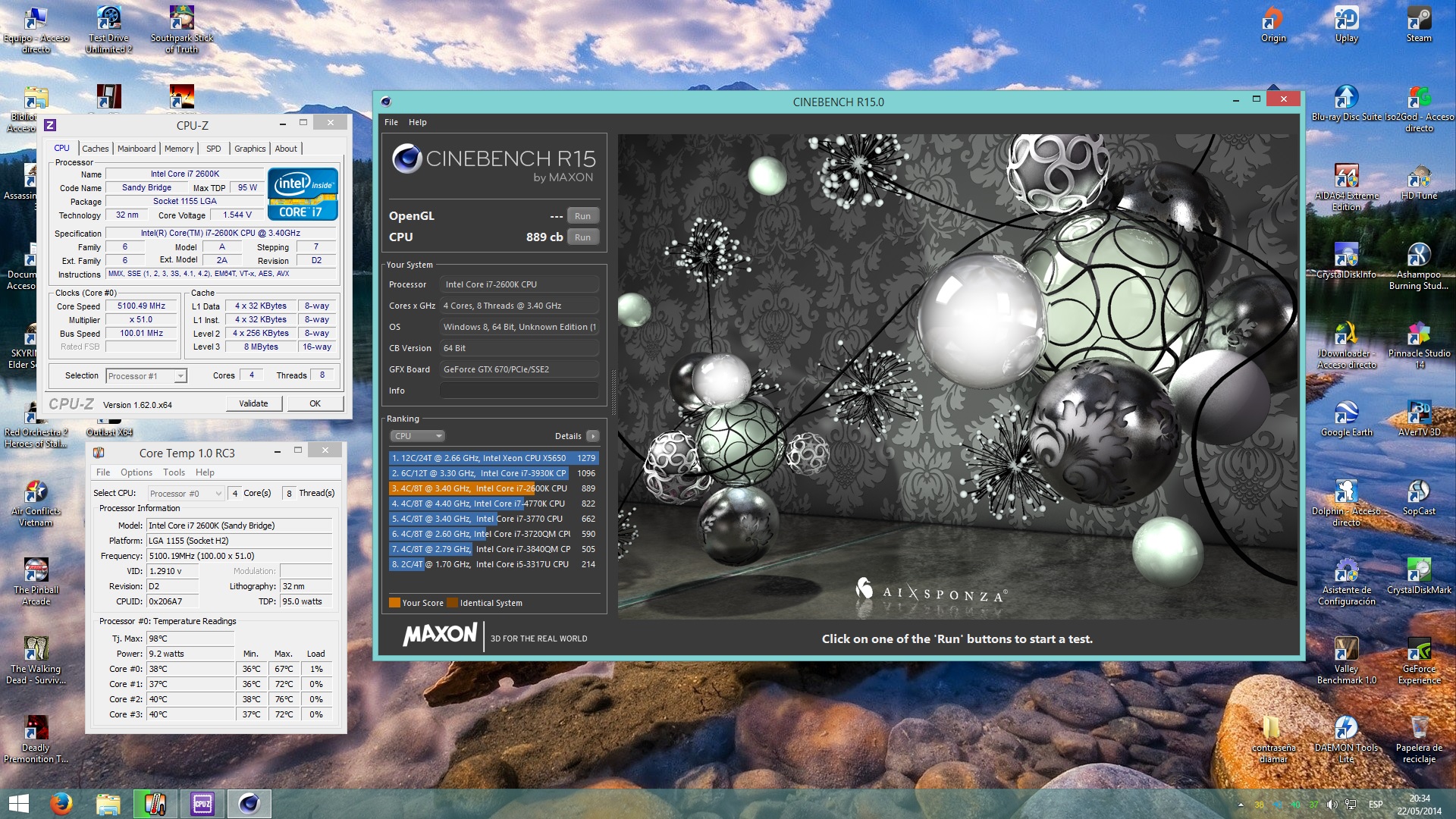The width and height of the screenshot is (1456, 819).
Task: Open Uplay desktop shortcut
Action: pos(1346,25)
